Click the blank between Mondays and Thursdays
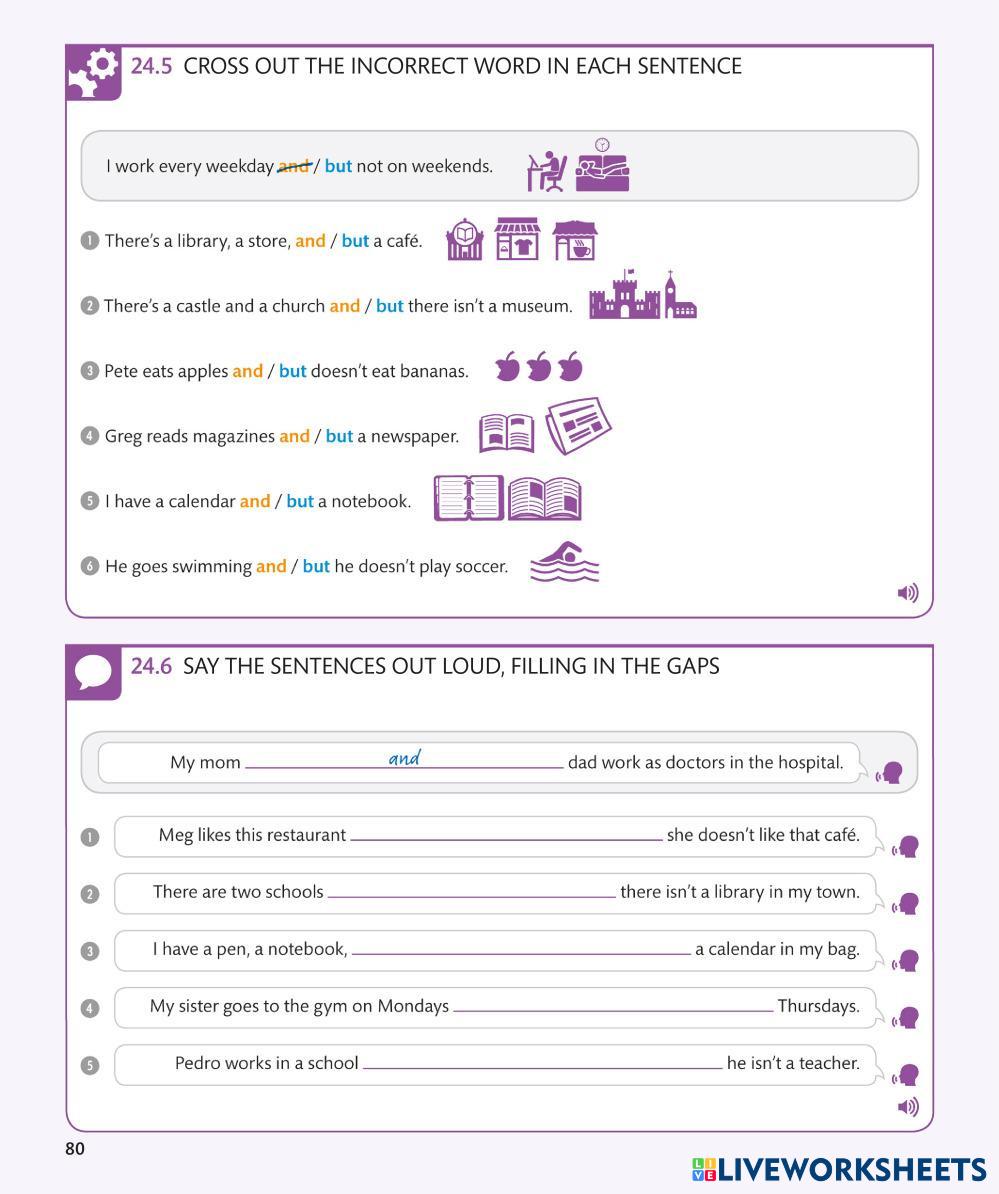999x1194 pixels. (x=613, y=1005)
